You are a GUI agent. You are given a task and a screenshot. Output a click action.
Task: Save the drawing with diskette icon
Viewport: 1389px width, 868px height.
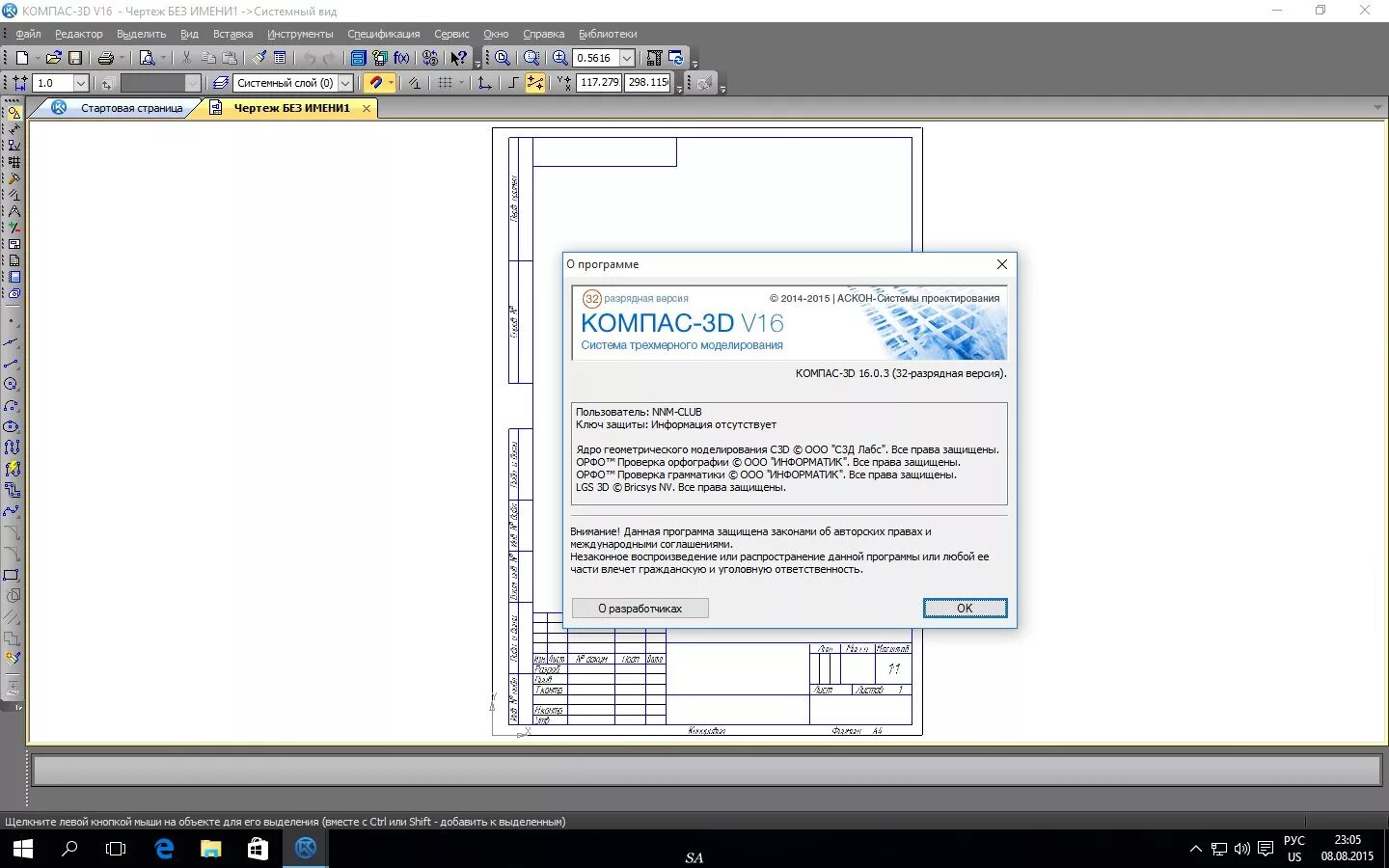click(x=75, y=58)
